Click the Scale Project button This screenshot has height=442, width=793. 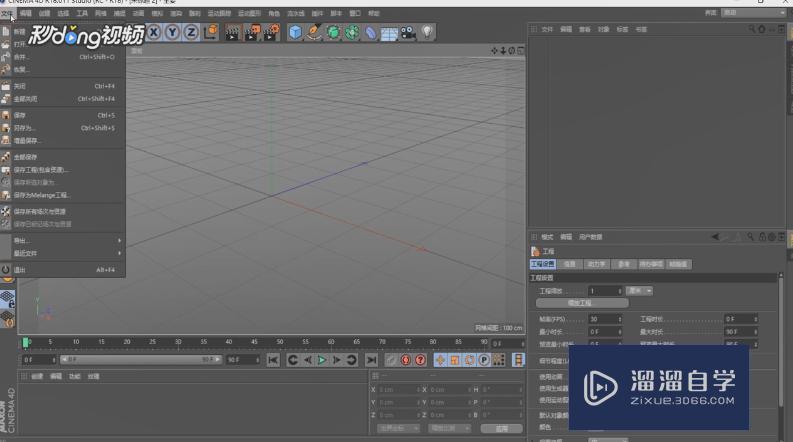(x=582, y=302)
